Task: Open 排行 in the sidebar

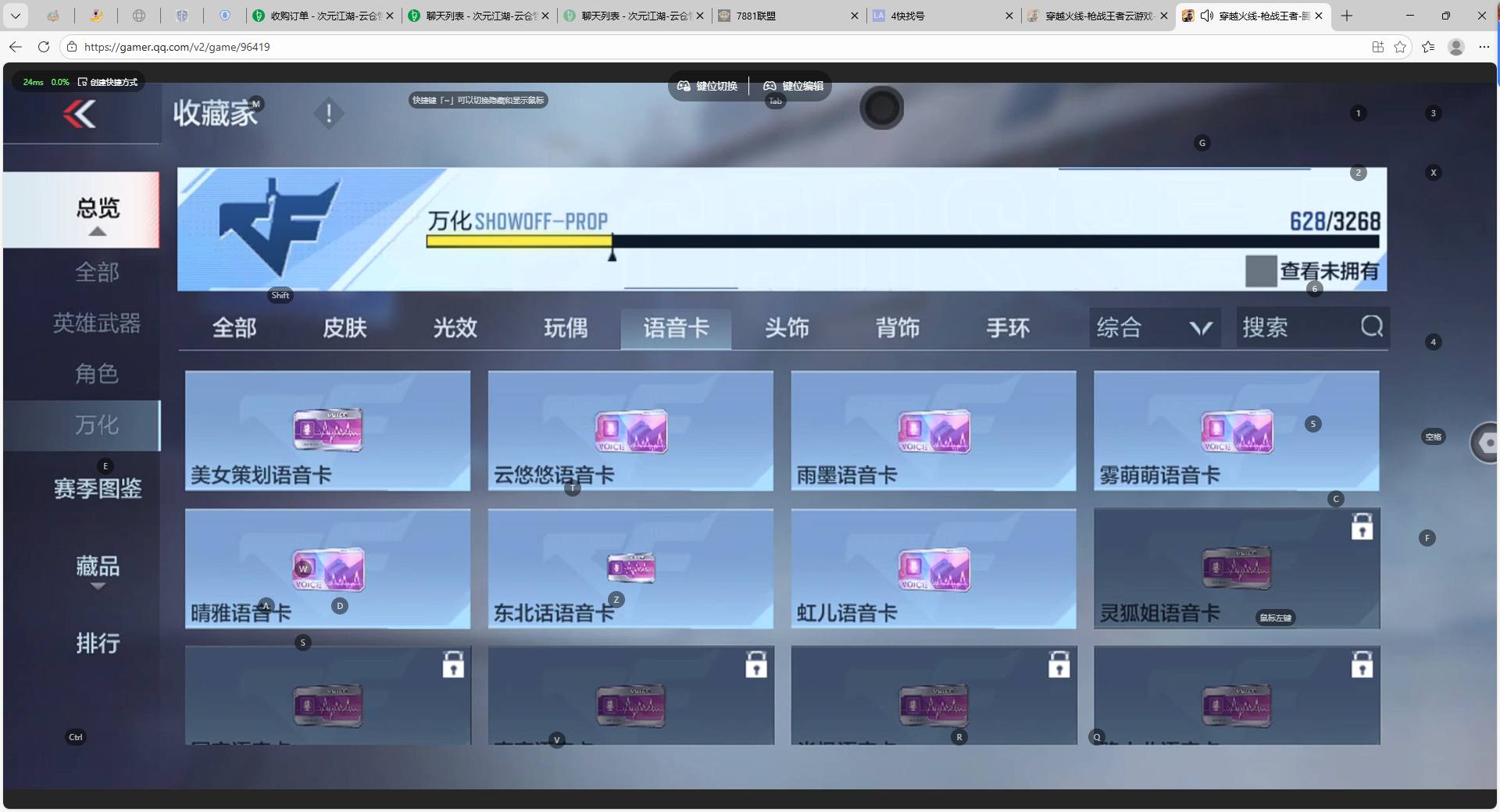Action: coord(98,643)
